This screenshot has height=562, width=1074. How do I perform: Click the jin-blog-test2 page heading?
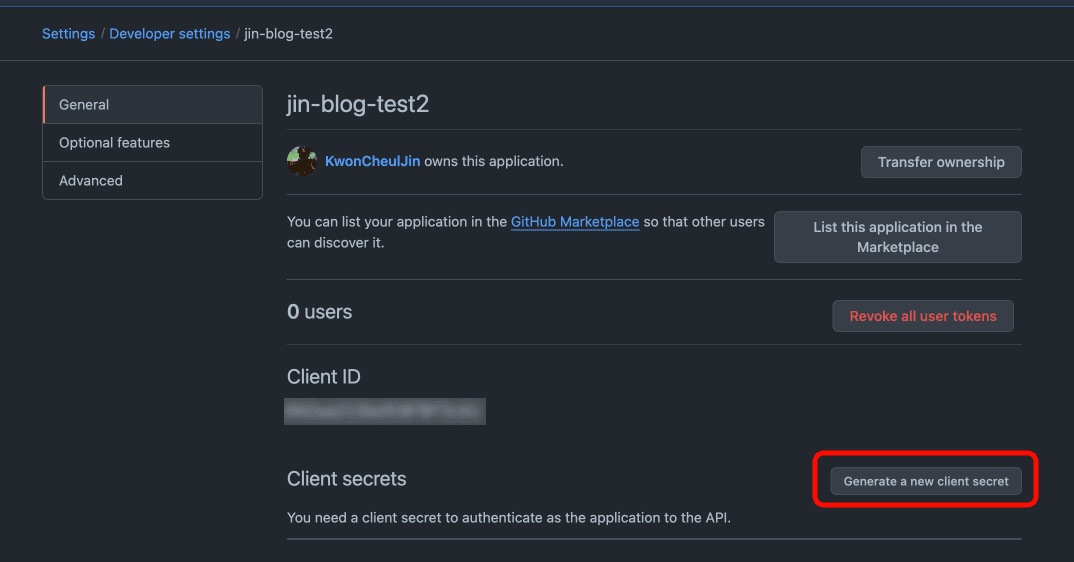tap(358, 104)
